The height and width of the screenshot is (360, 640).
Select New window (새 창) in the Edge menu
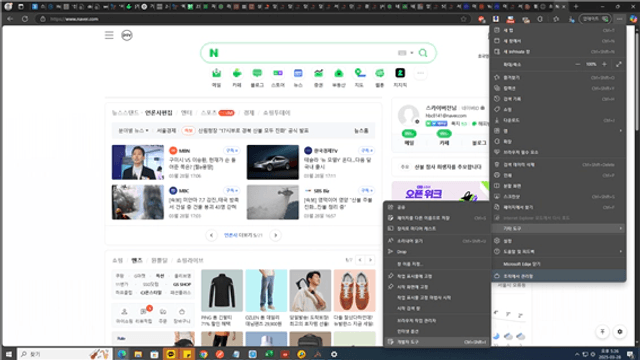pyautogui.click(x=558, y=41)
